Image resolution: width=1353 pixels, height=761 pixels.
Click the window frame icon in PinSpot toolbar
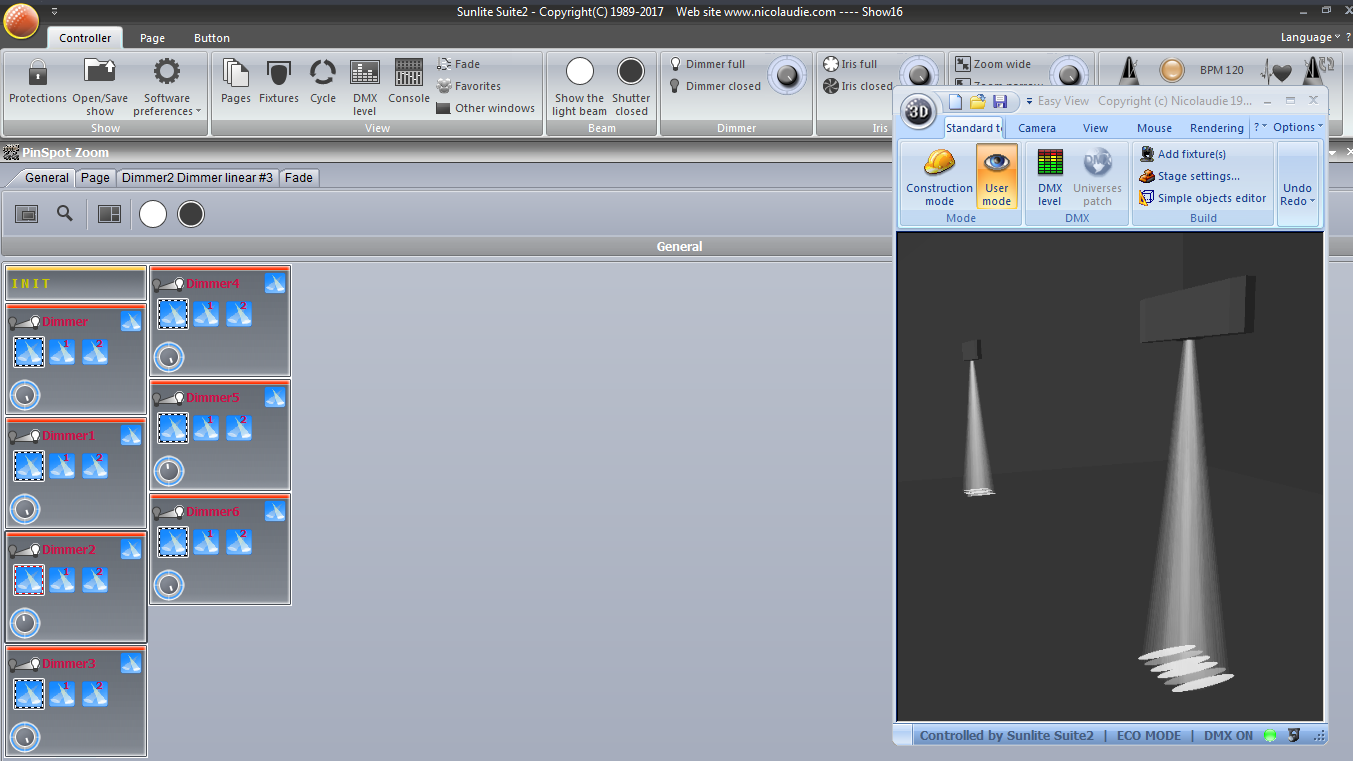(27, 213)
